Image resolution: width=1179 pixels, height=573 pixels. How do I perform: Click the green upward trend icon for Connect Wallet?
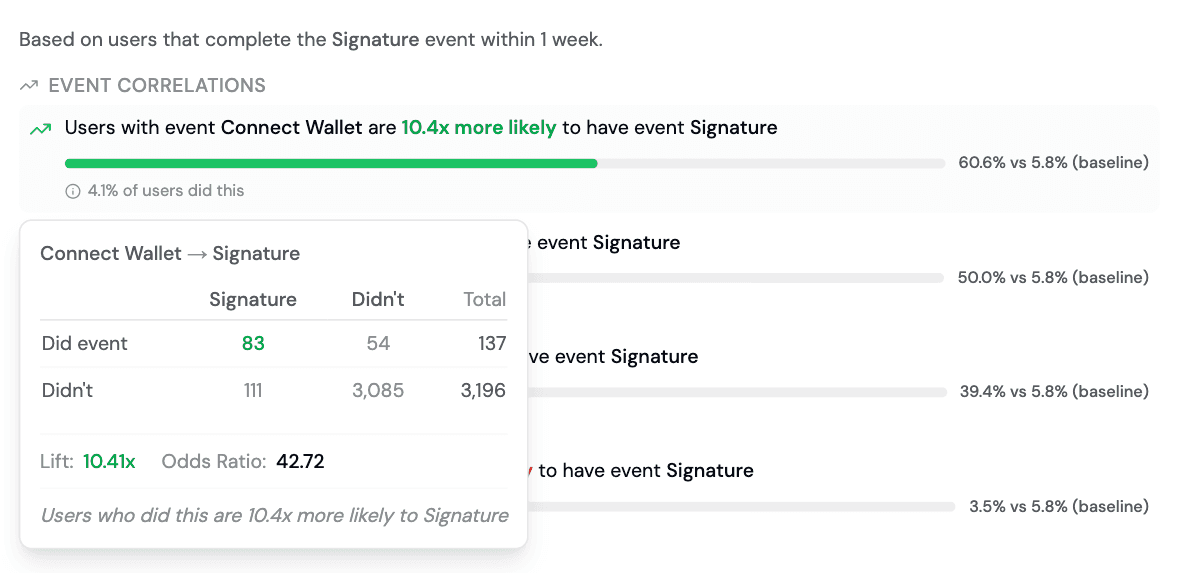(x=40, y=129)
